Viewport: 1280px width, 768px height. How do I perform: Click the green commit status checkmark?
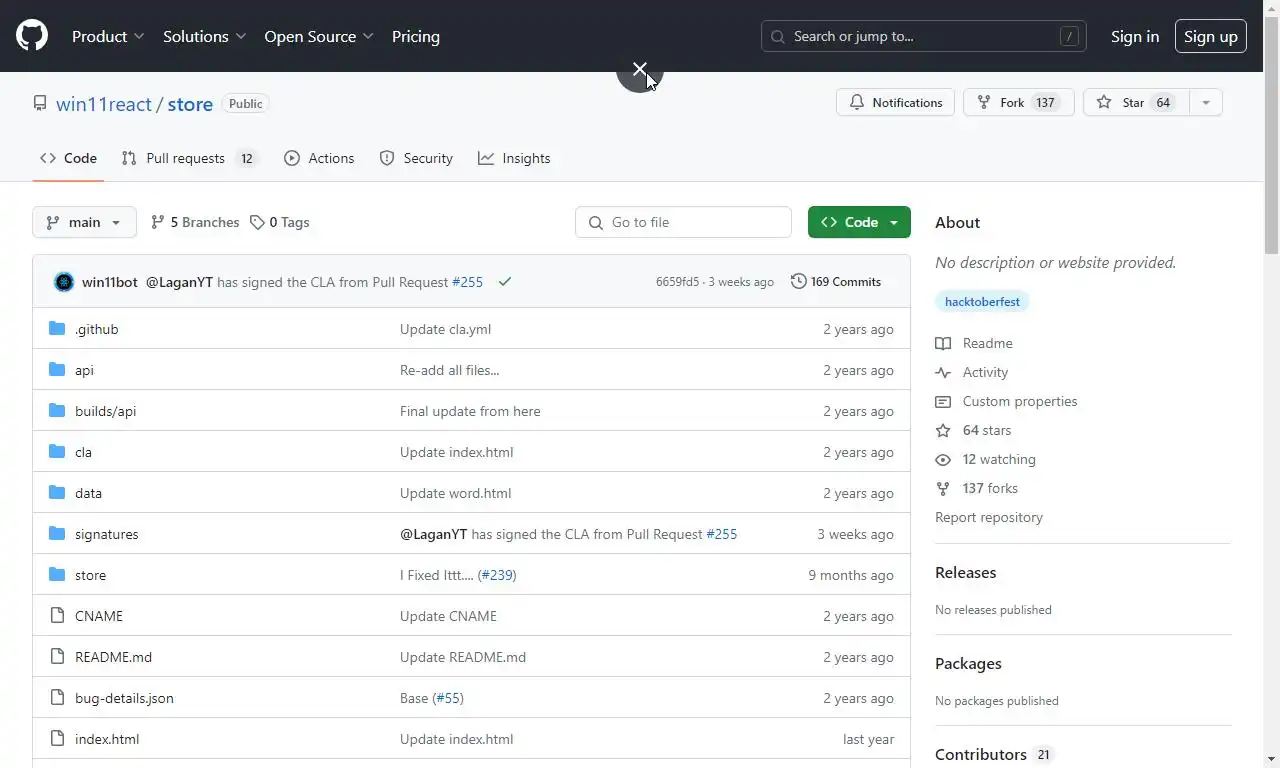(x=505, y=282)
